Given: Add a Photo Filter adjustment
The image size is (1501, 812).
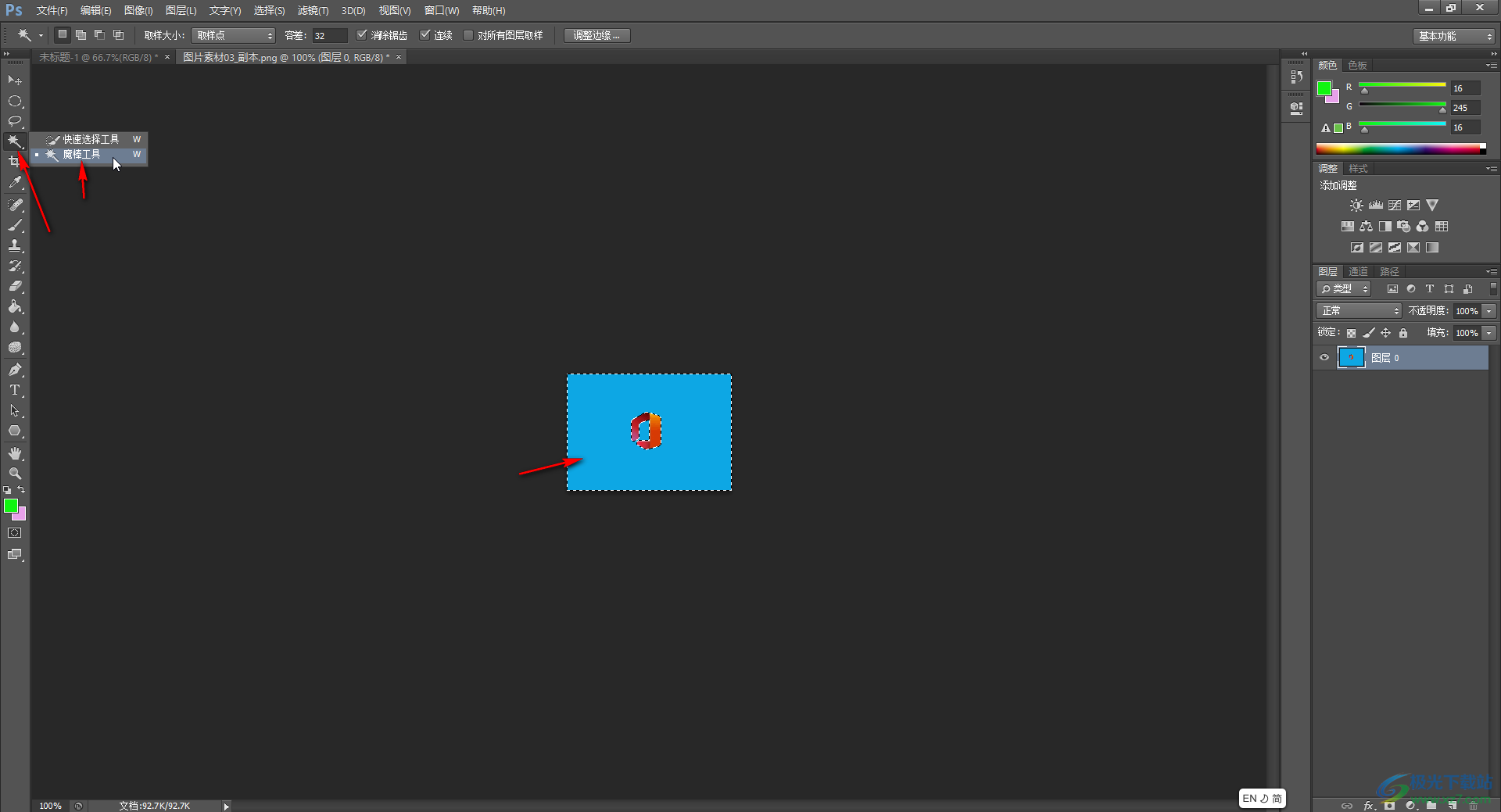Looking at the screenshot, I should click(1404, 227).
